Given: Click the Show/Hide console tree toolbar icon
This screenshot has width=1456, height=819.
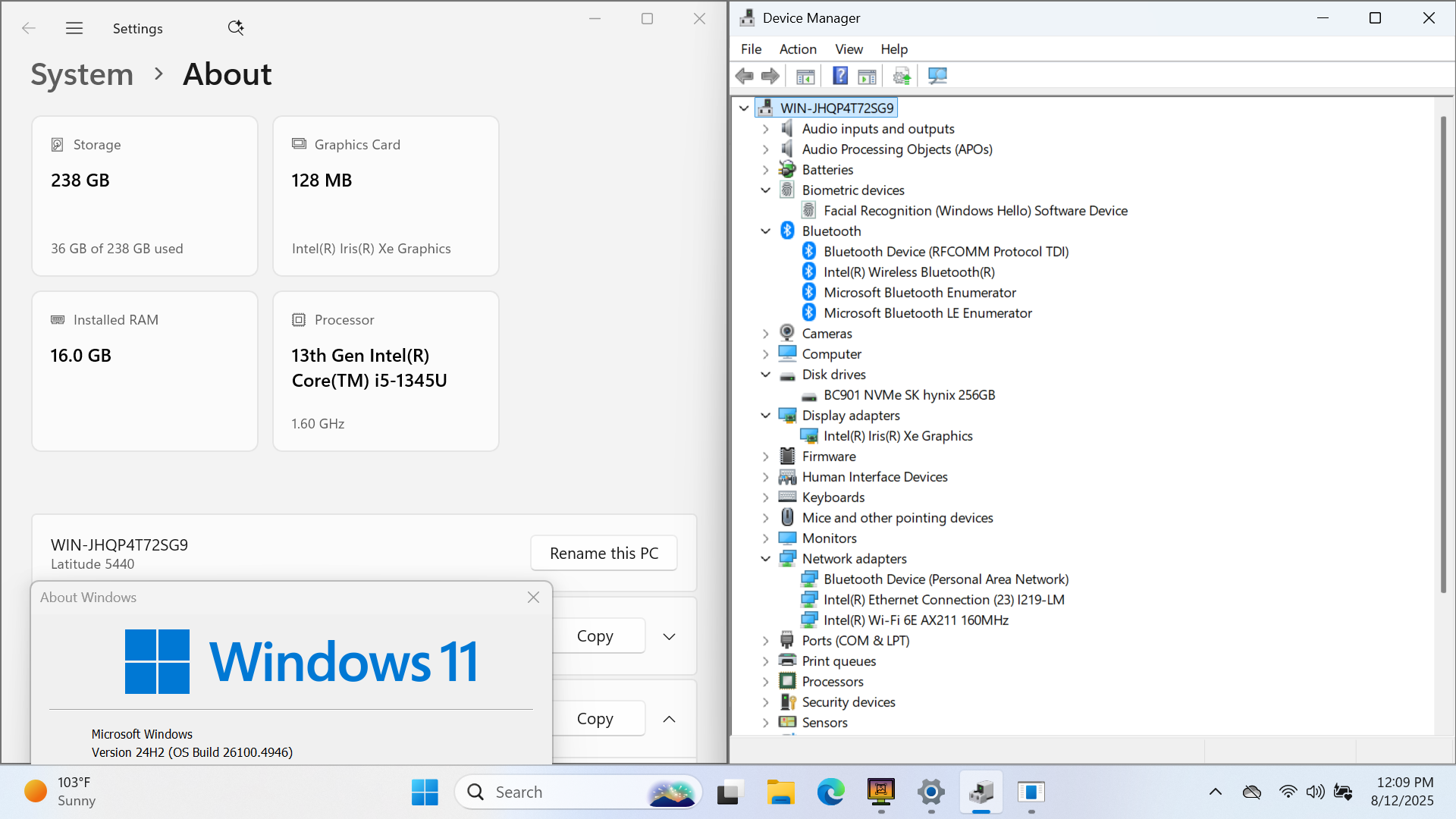Looking at the screenshot, I should point(805,76).
